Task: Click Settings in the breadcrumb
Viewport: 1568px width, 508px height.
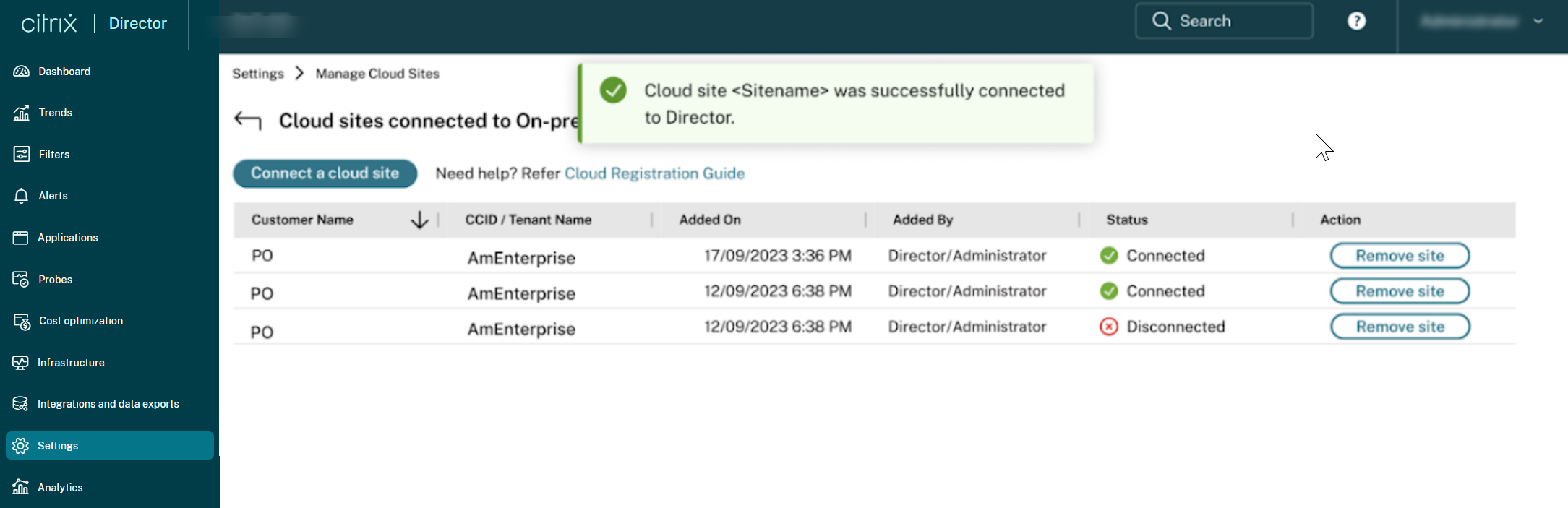Action: [x=258, y=74]
